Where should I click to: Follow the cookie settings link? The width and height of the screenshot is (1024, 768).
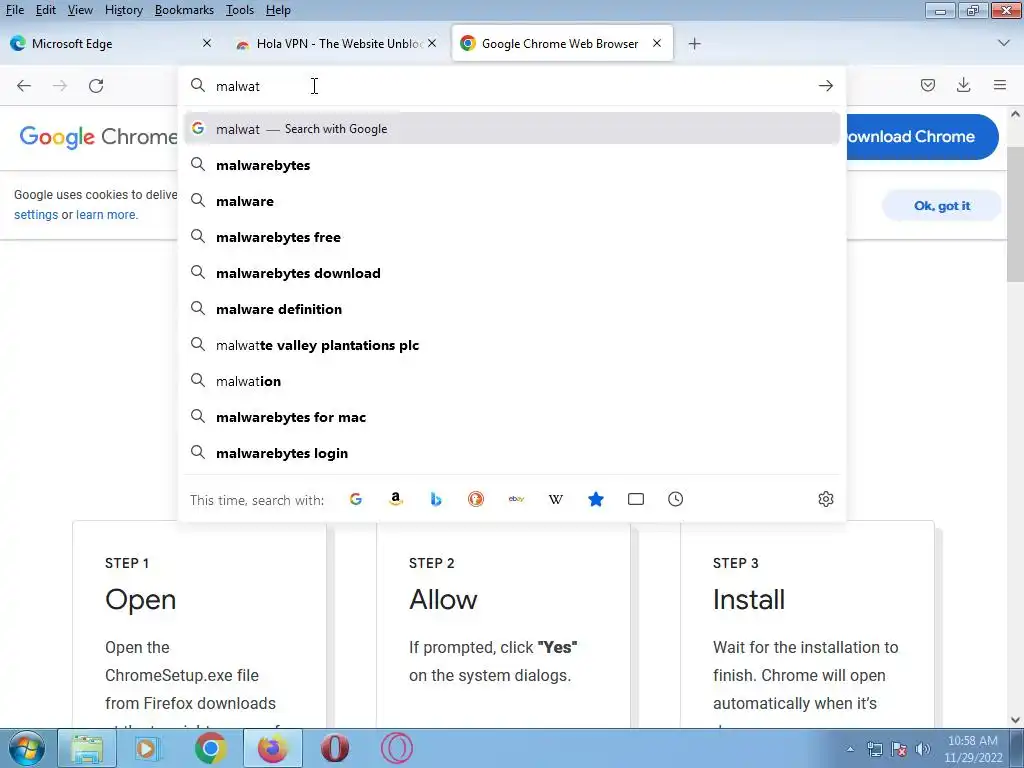(36, 215)
